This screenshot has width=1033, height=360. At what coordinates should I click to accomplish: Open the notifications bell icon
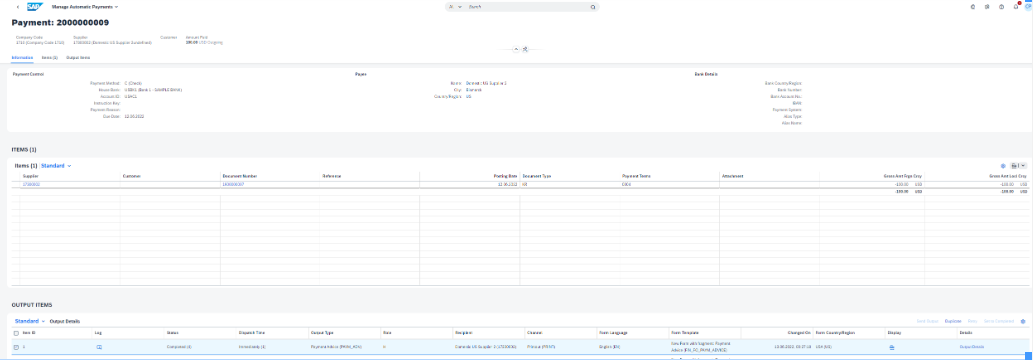click(x=1015, y=7)
